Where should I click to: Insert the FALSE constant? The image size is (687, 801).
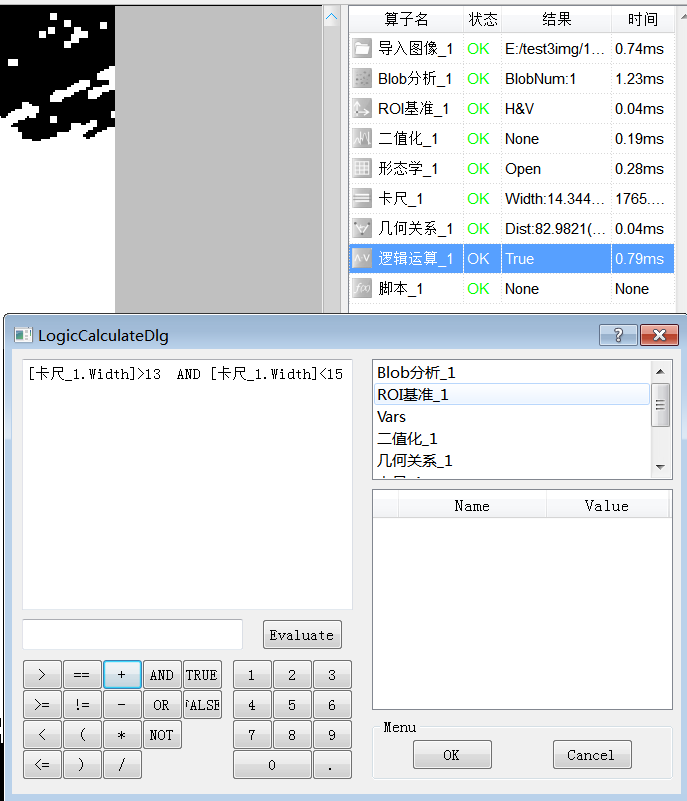pos(202,705)
